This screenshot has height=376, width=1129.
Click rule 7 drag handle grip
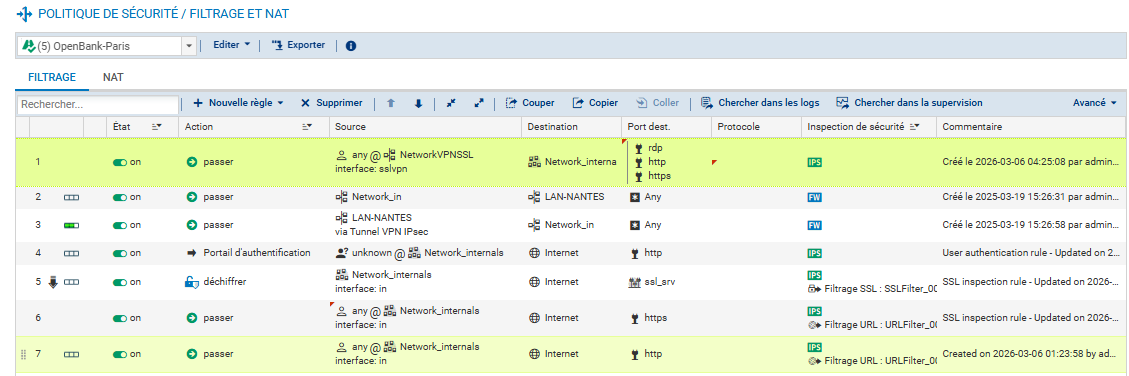(23, 354)
